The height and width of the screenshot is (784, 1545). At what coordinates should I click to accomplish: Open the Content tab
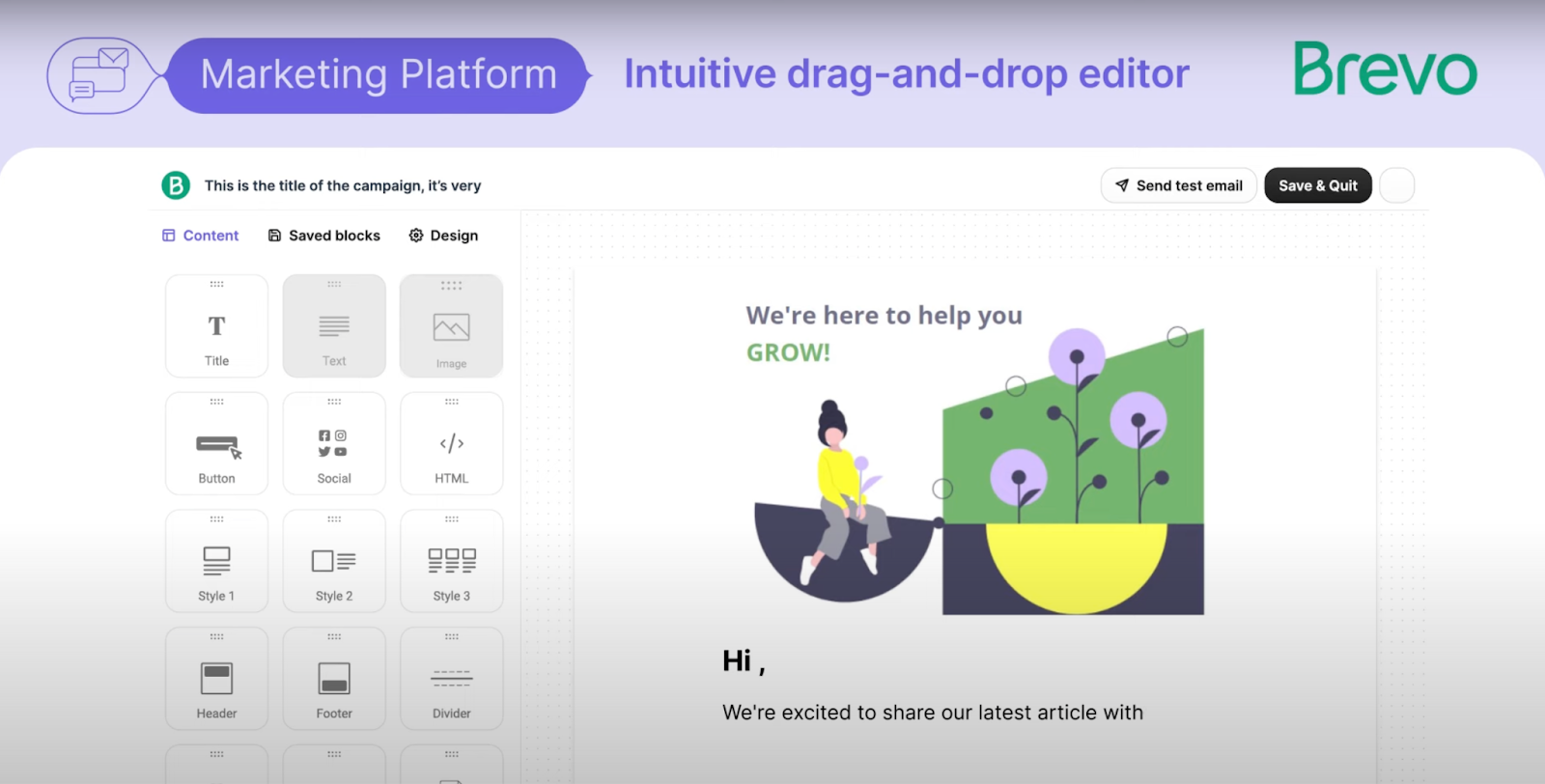[x=201, y=236]
